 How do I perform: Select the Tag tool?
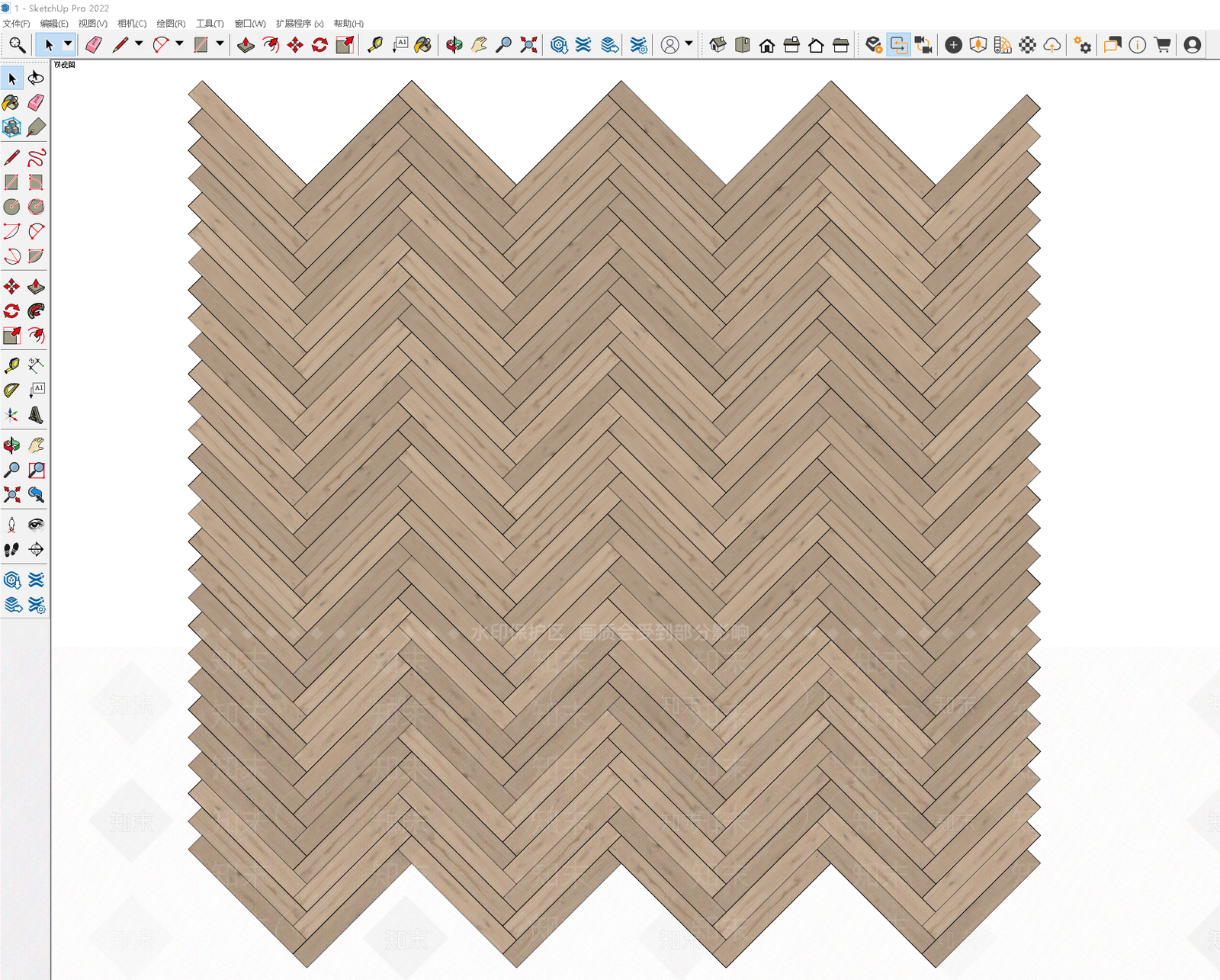[x=36, y=127]
